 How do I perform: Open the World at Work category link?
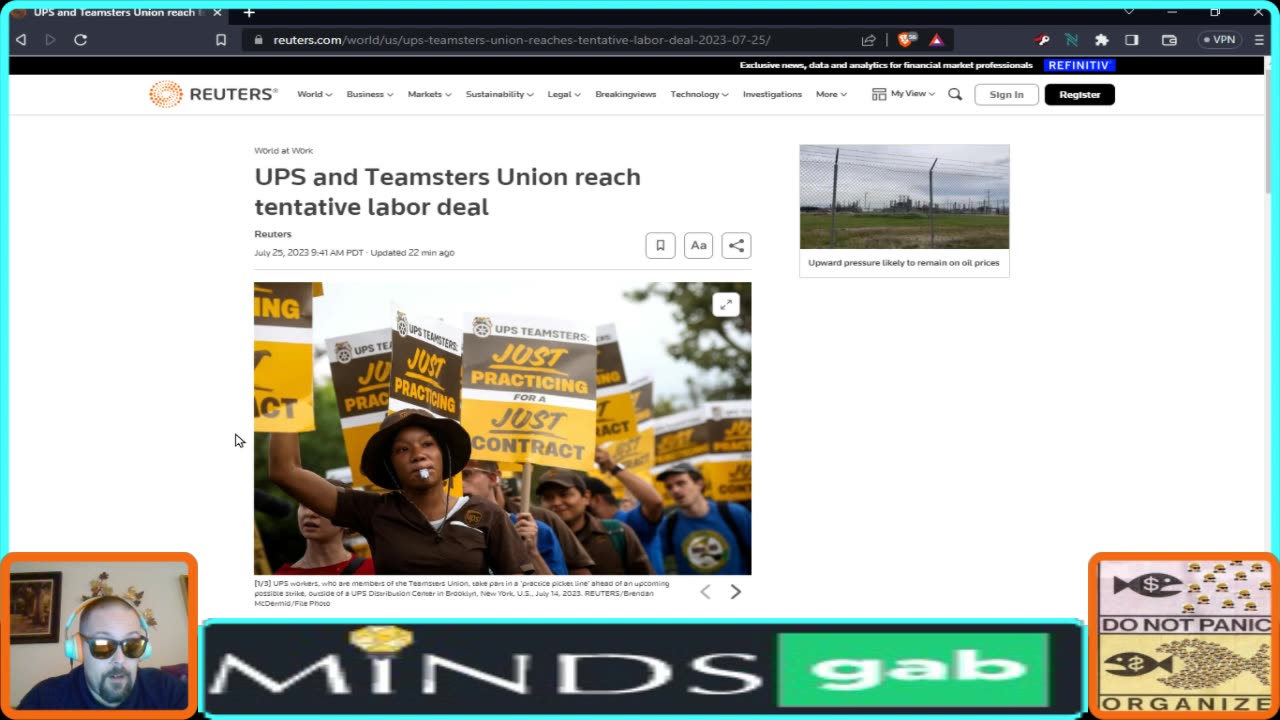pos(283,151)
